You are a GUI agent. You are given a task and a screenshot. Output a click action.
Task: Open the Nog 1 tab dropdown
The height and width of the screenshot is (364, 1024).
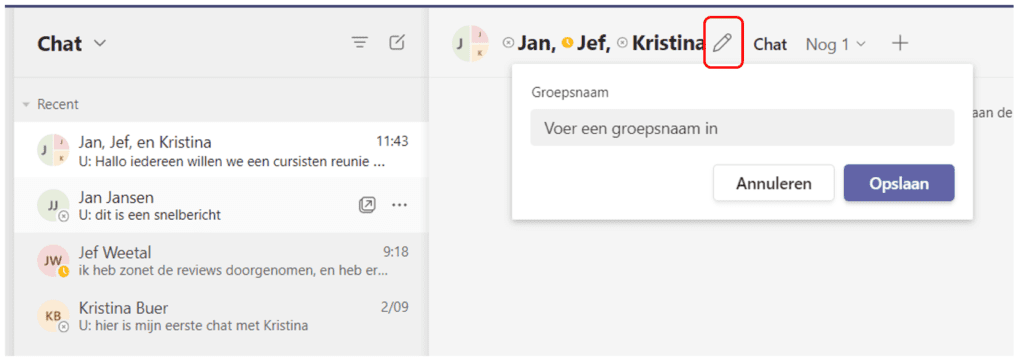836,44
